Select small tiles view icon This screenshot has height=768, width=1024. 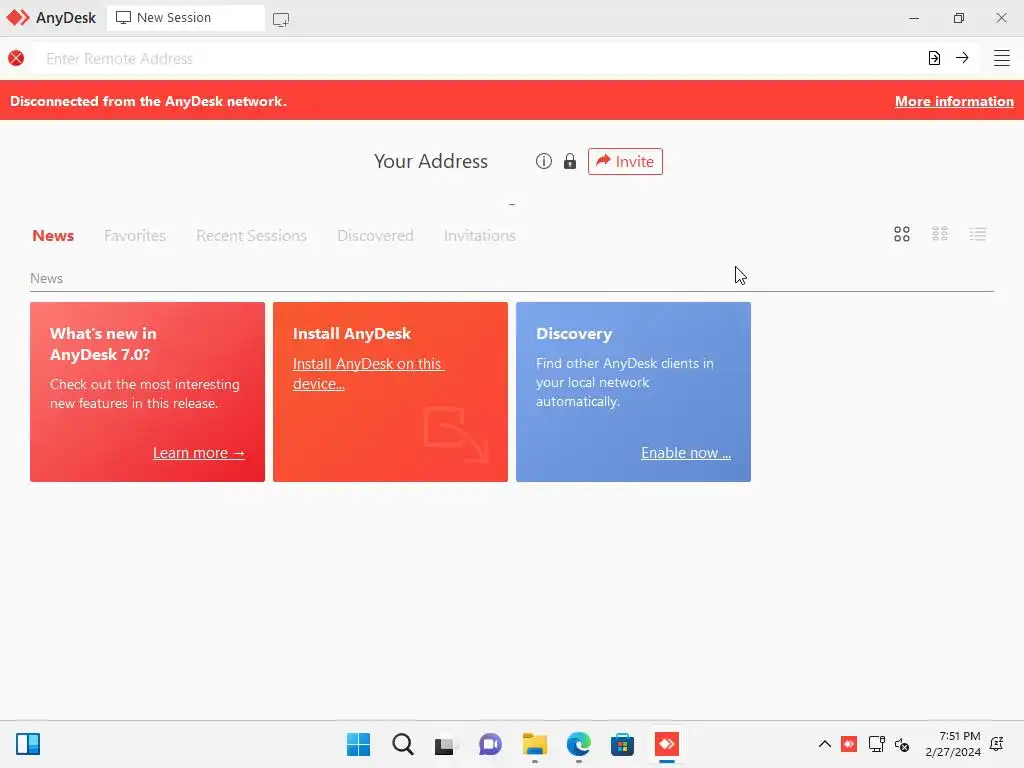939,234
